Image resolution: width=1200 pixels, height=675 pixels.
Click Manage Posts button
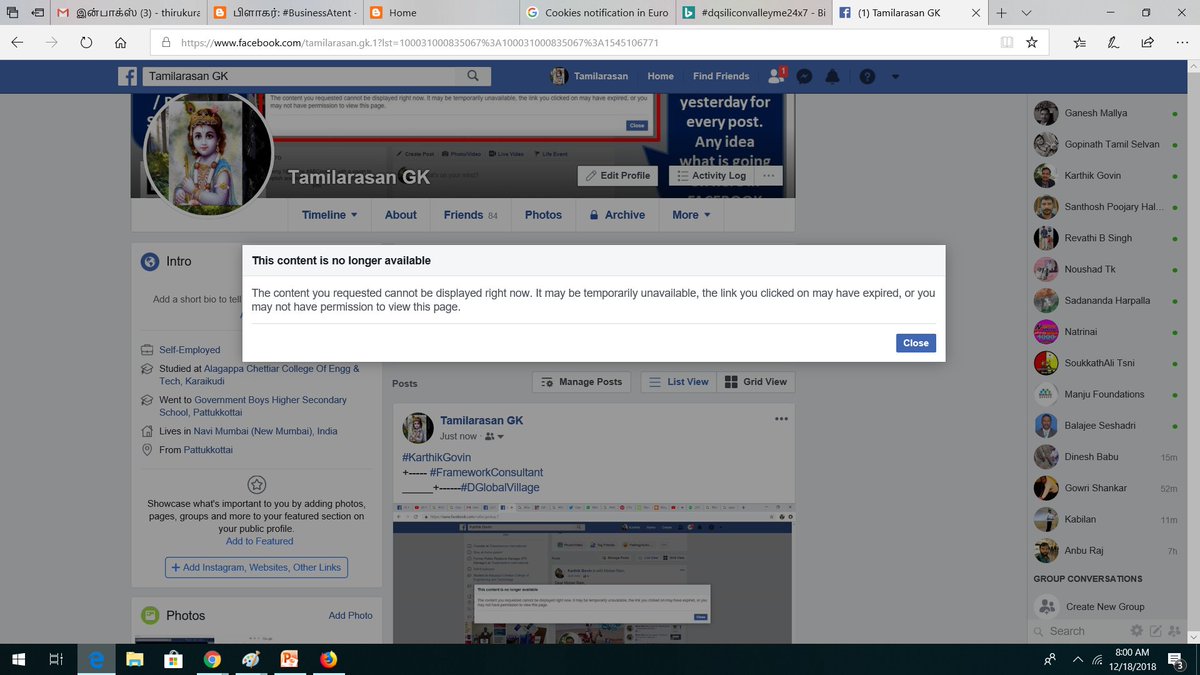(581, 382)
